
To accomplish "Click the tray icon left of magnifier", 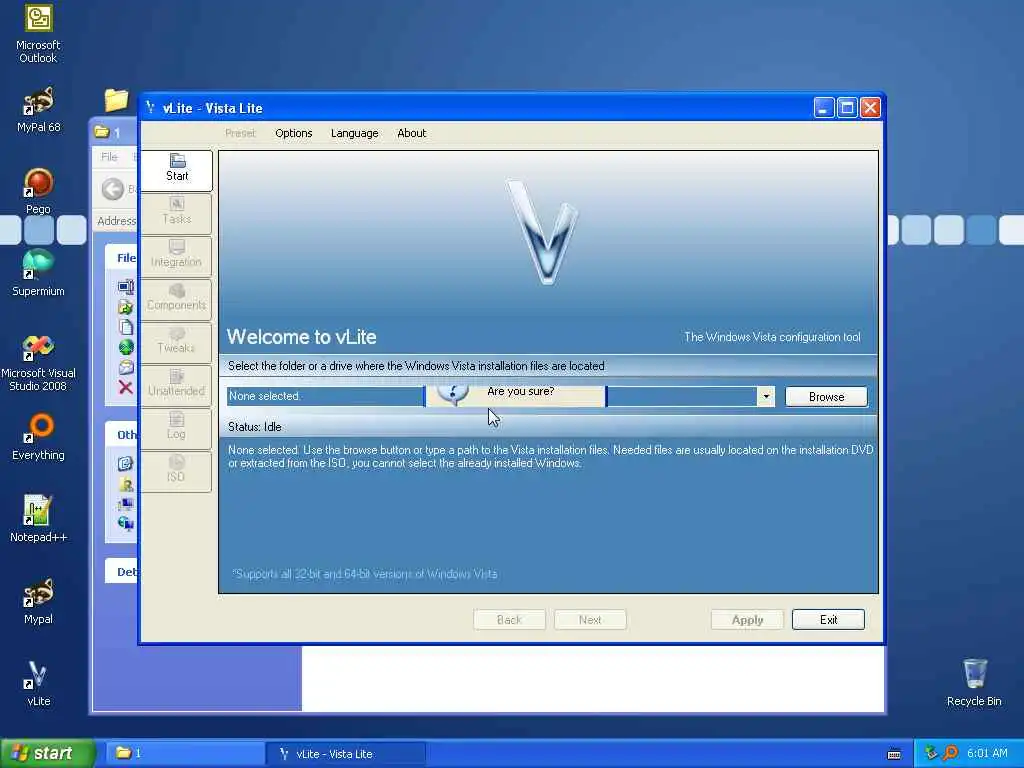I will click(x=931, y=753).
